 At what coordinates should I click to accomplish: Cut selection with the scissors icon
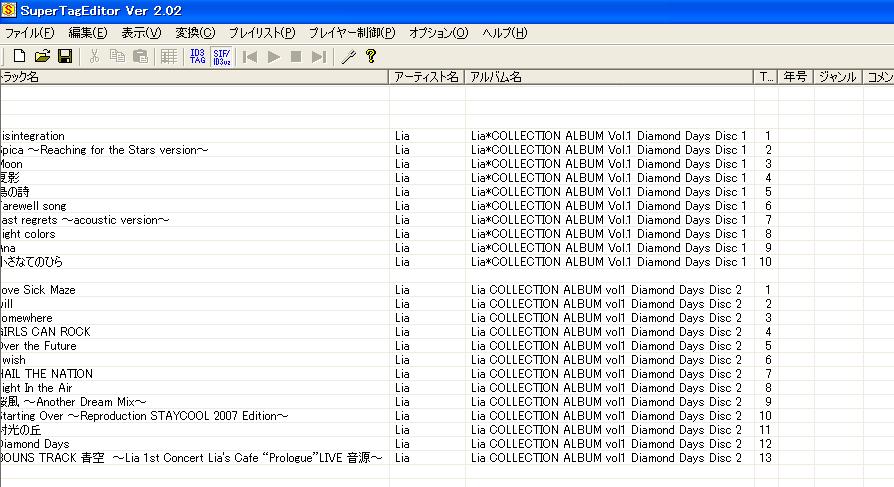95,56
